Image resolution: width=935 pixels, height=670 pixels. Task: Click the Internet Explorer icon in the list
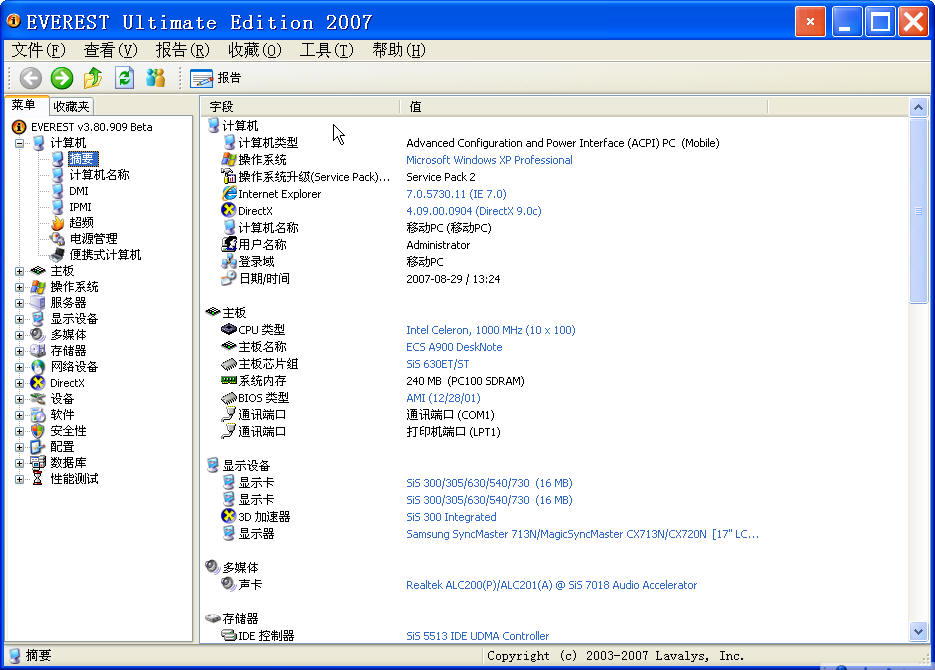point(229,194)
